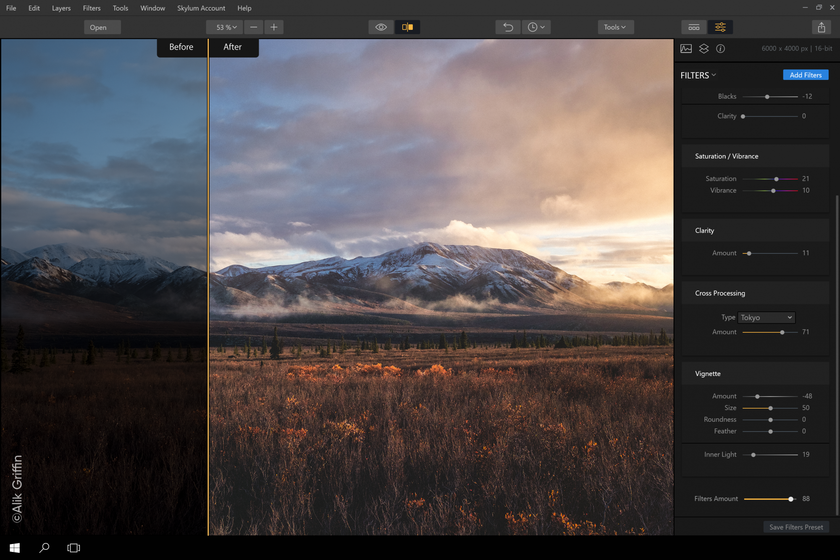Image resolution: width=840 pixels, height=560 pixels.
Task: Open the Edit menu
Action: 34,8
